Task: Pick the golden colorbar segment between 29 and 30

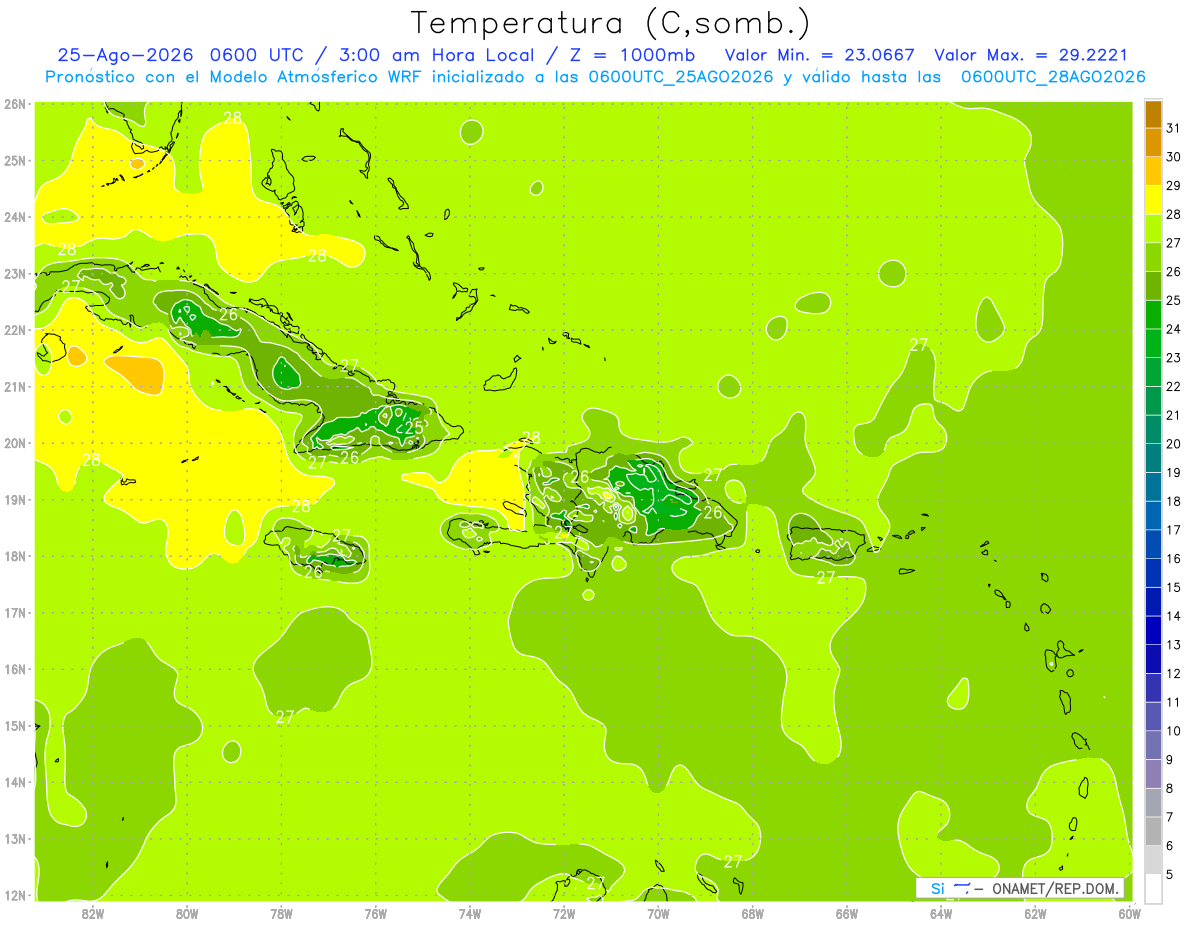Action: 1153,171
